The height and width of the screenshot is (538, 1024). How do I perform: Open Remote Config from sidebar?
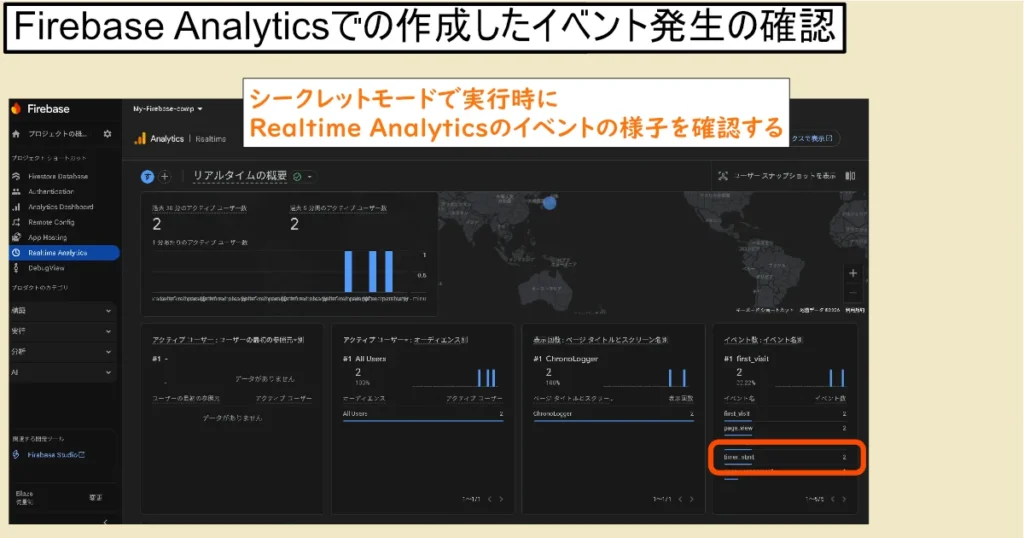[52, 222]
